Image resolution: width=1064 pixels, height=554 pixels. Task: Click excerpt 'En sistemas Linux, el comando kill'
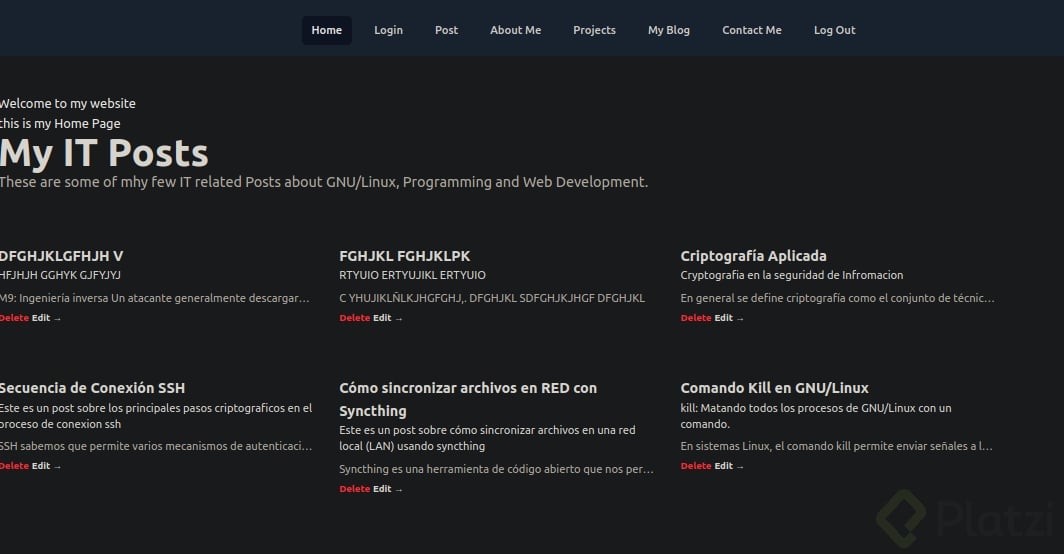tap(836, 446)
